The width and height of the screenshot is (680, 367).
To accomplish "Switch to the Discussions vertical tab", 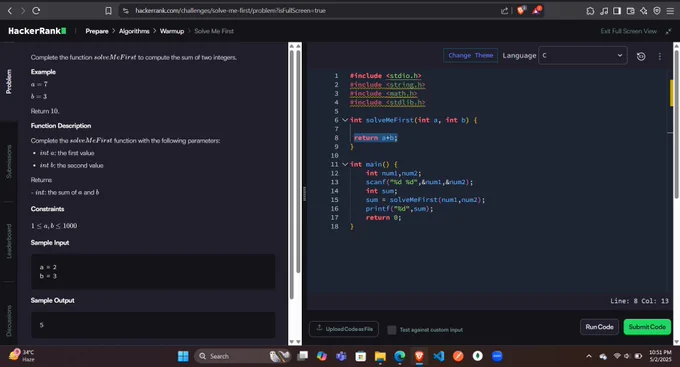I will [9, 320].
